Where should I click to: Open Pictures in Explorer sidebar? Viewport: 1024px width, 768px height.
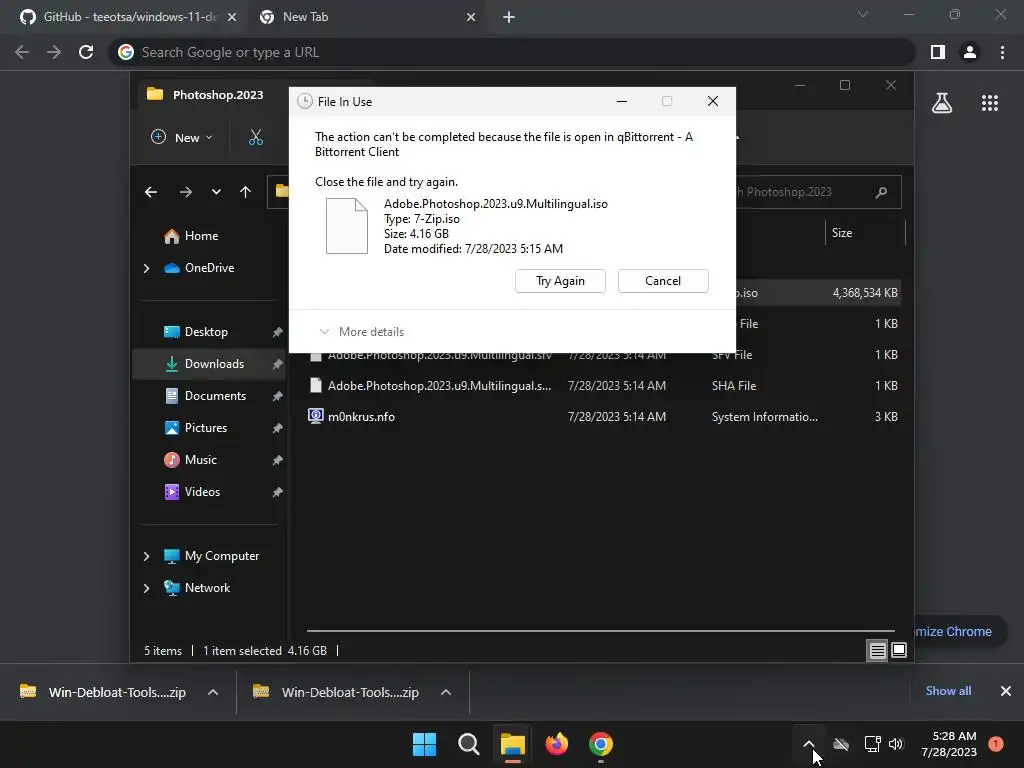195,428
